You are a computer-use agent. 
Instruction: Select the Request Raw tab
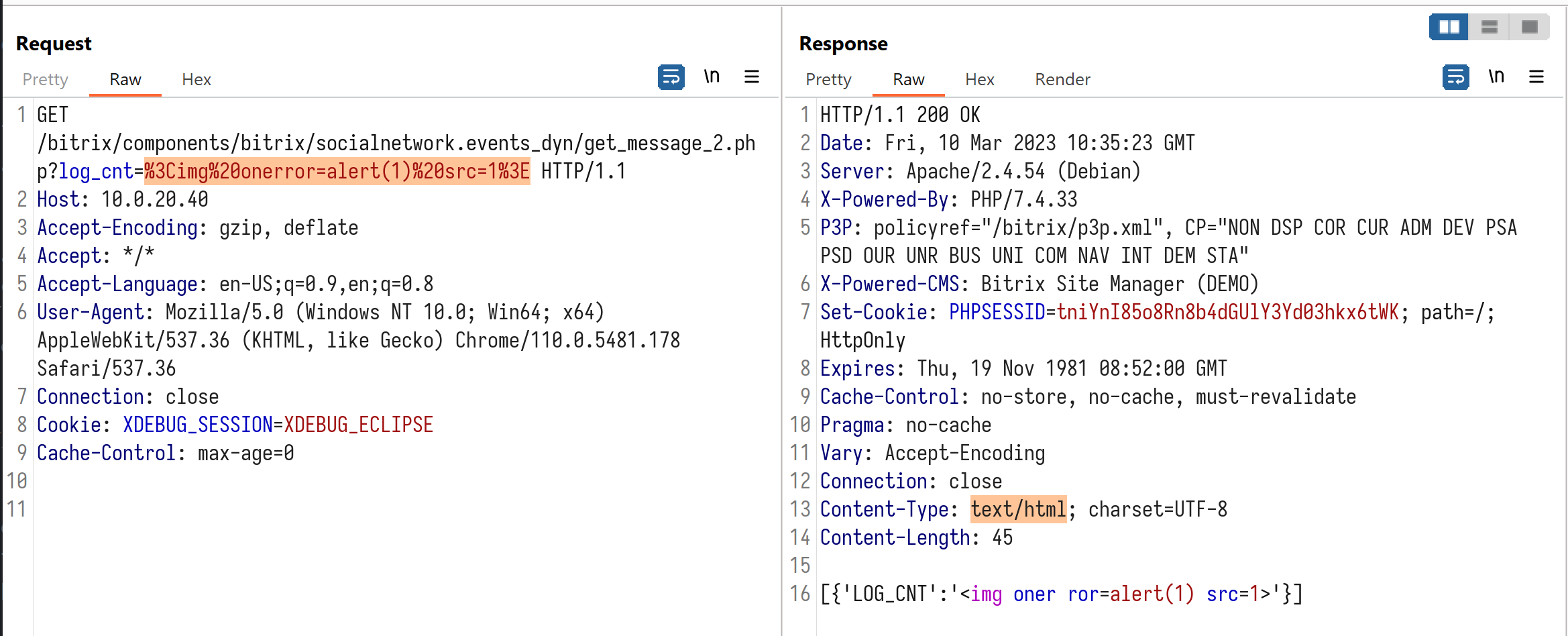125,80
